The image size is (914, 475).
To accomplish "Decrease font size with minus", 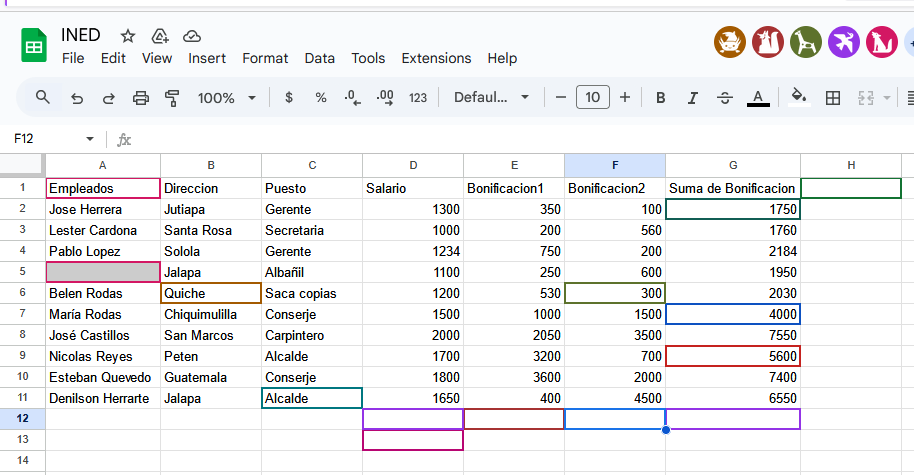I will click(561, 97).
